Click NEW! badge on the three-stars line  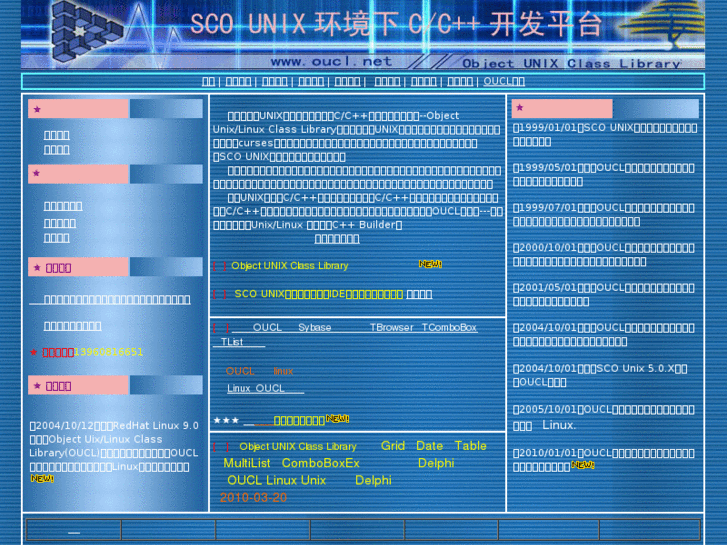(x=338, y=418)
